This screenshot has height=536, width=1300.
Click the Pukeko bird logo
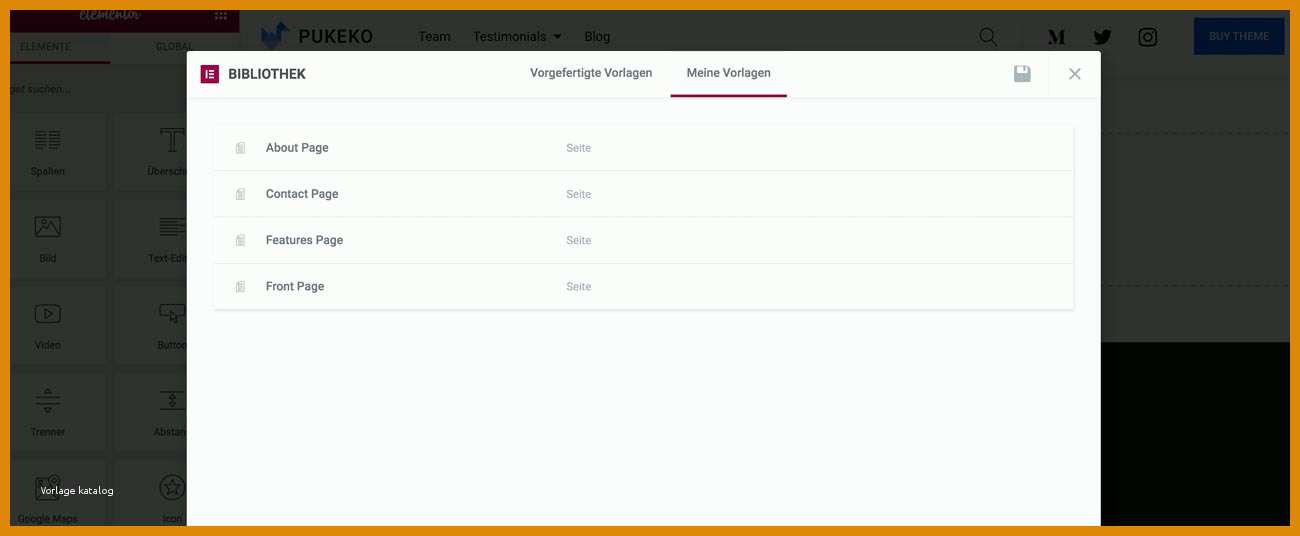[x=275, y=35]
